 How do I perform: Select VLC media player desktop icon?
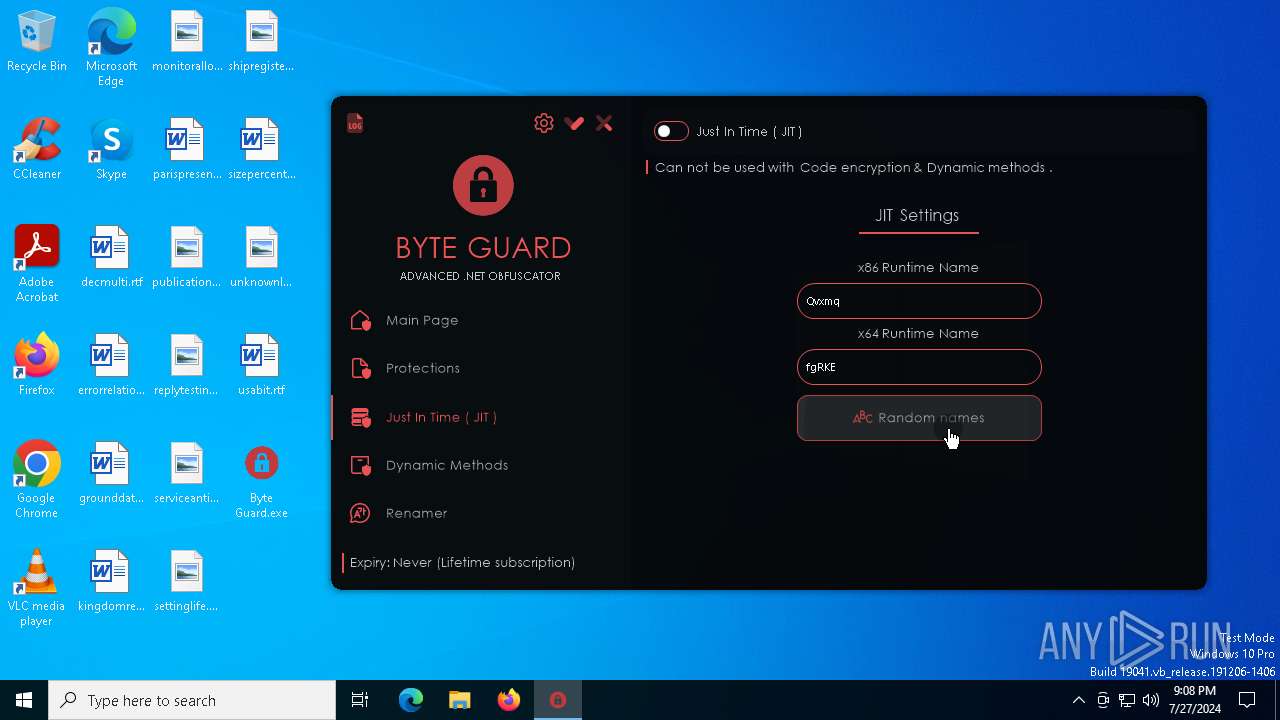37,588
